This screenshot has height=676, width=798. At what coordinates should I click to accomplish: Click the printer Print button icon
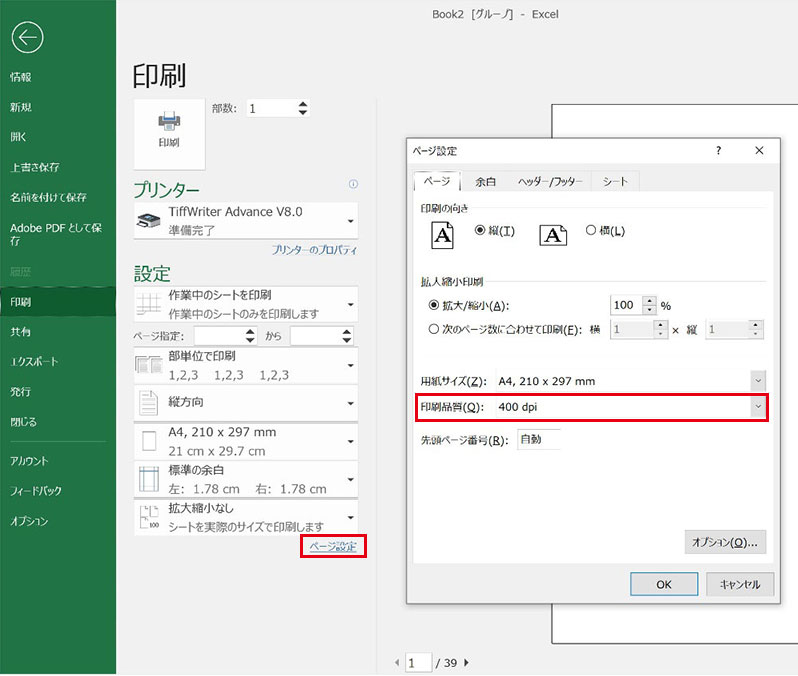(x=169, y=131)
